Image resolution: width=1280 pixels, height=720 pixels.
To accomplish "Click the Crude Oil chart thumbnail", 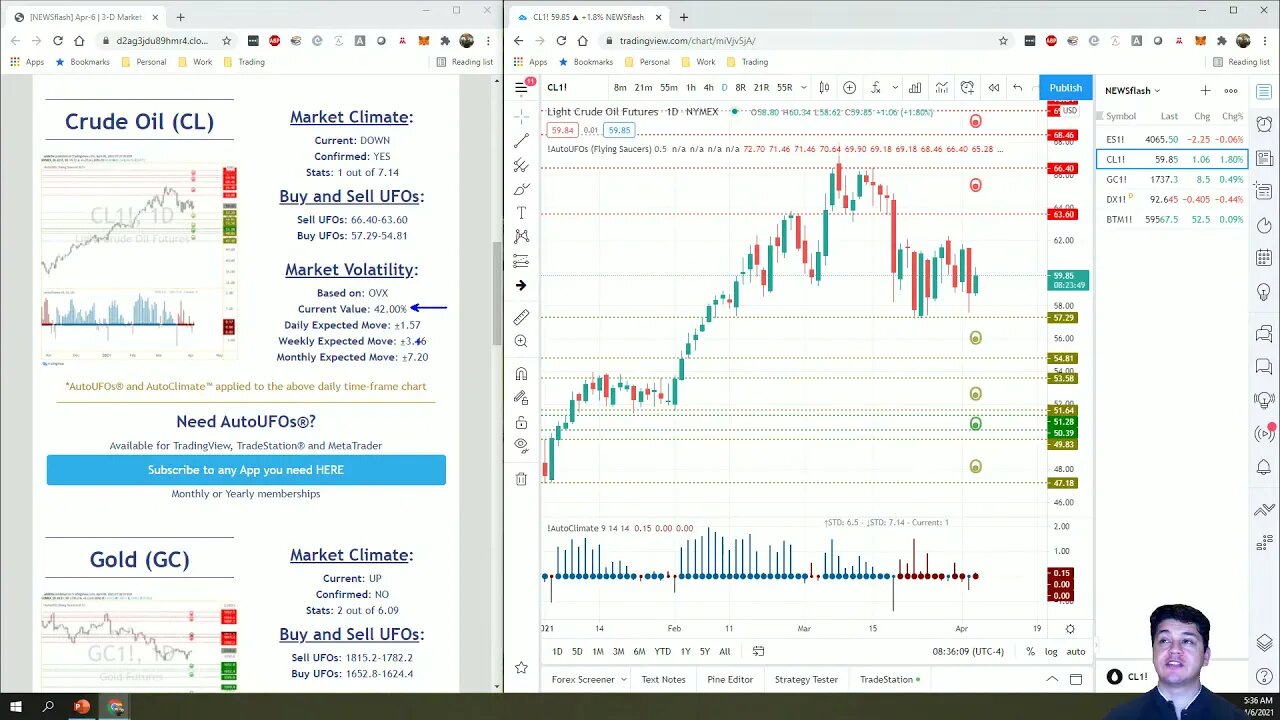I will coord(140,260).
